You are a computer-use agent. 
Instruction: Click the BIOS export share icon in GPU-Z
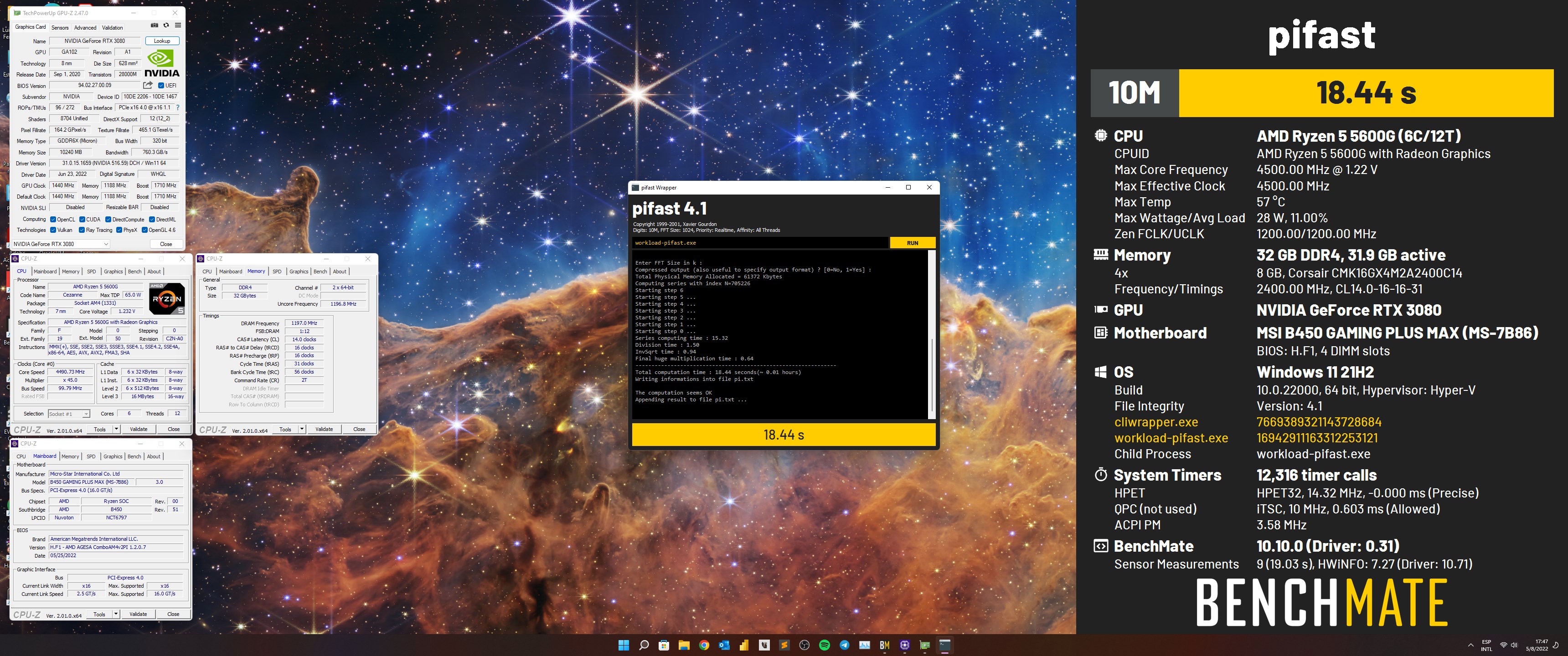pos(148,85)
